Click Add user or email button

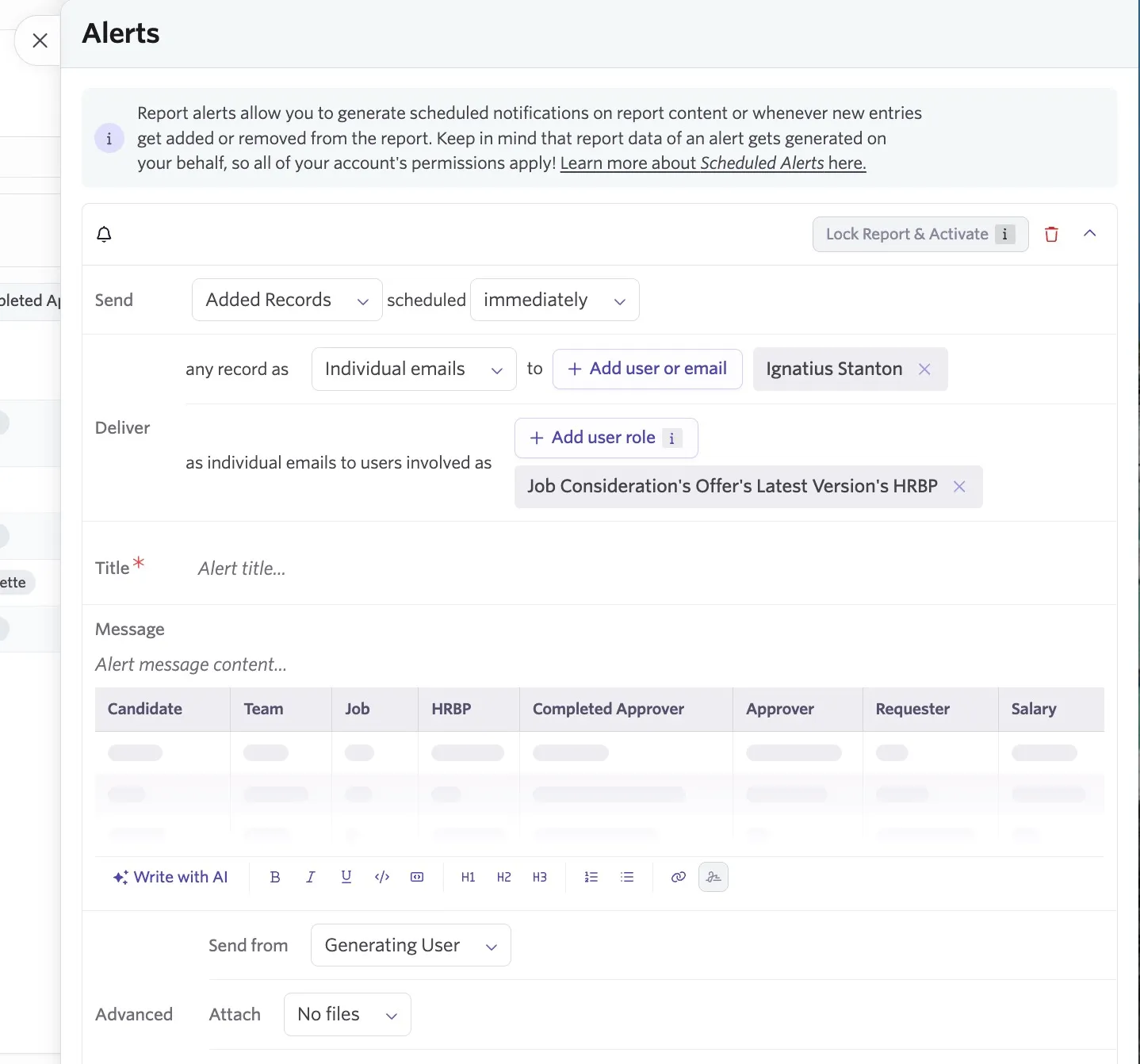[647, 369]
